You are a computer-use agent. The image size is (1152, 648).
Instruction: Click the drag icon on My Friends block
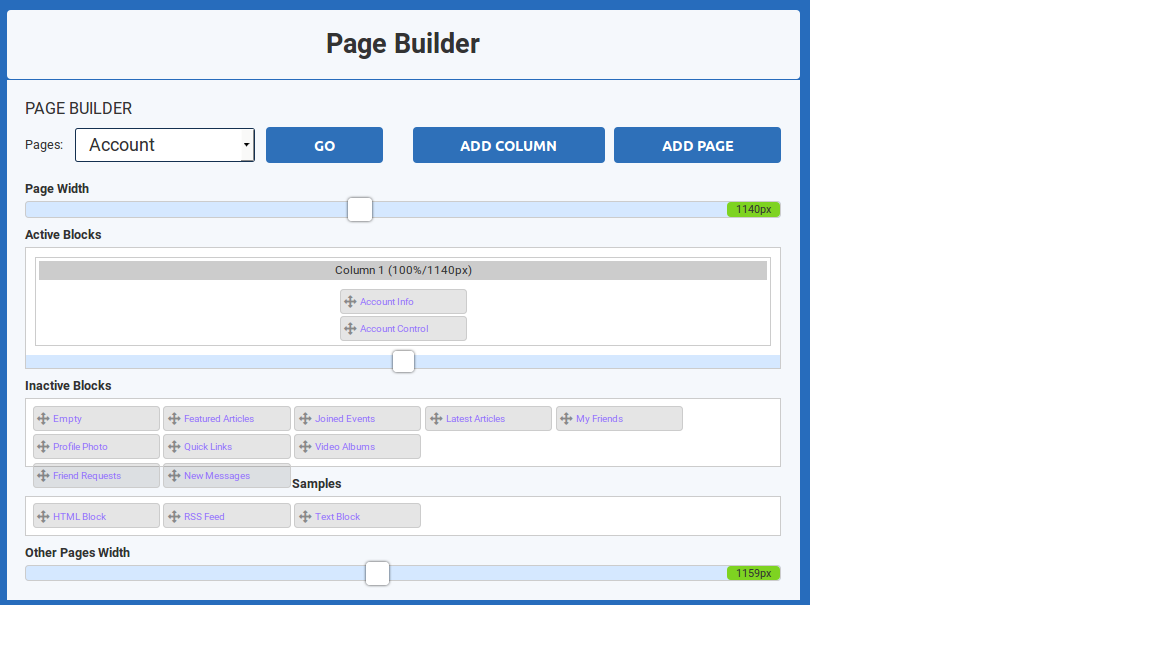pyautogui.click(x=566, y=419)
